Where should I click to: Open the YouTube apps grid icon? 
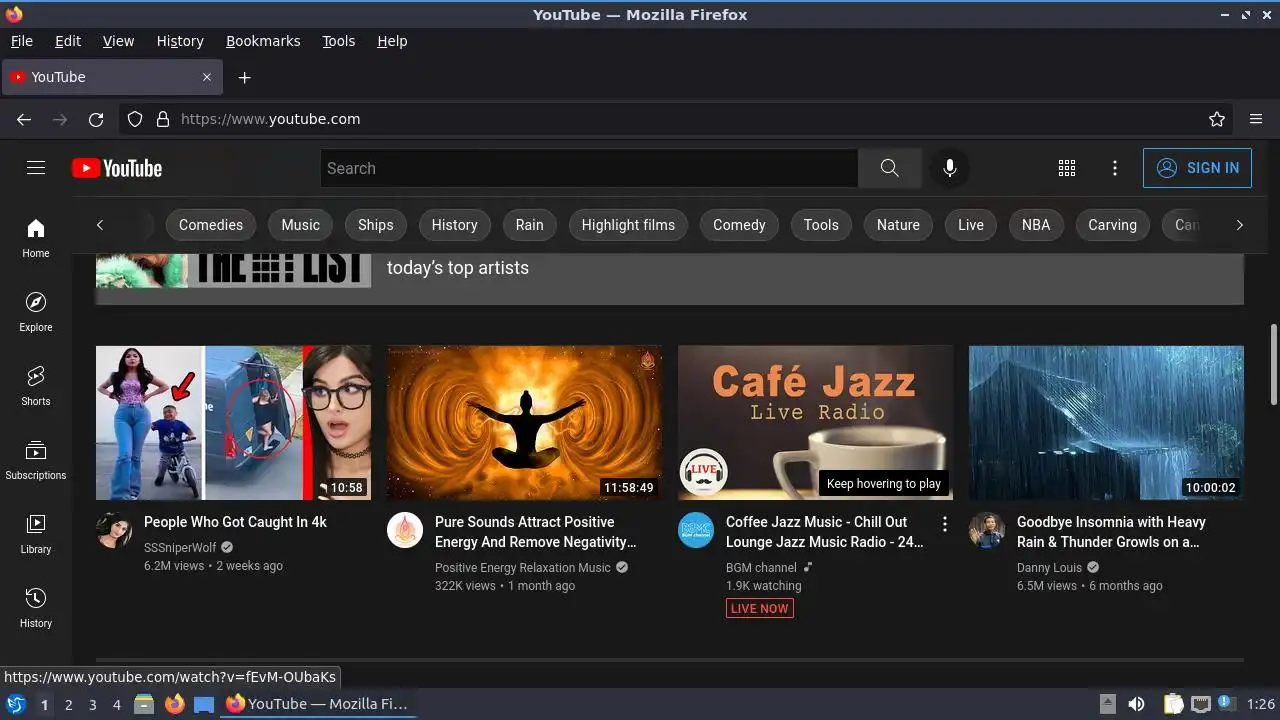1067,168
